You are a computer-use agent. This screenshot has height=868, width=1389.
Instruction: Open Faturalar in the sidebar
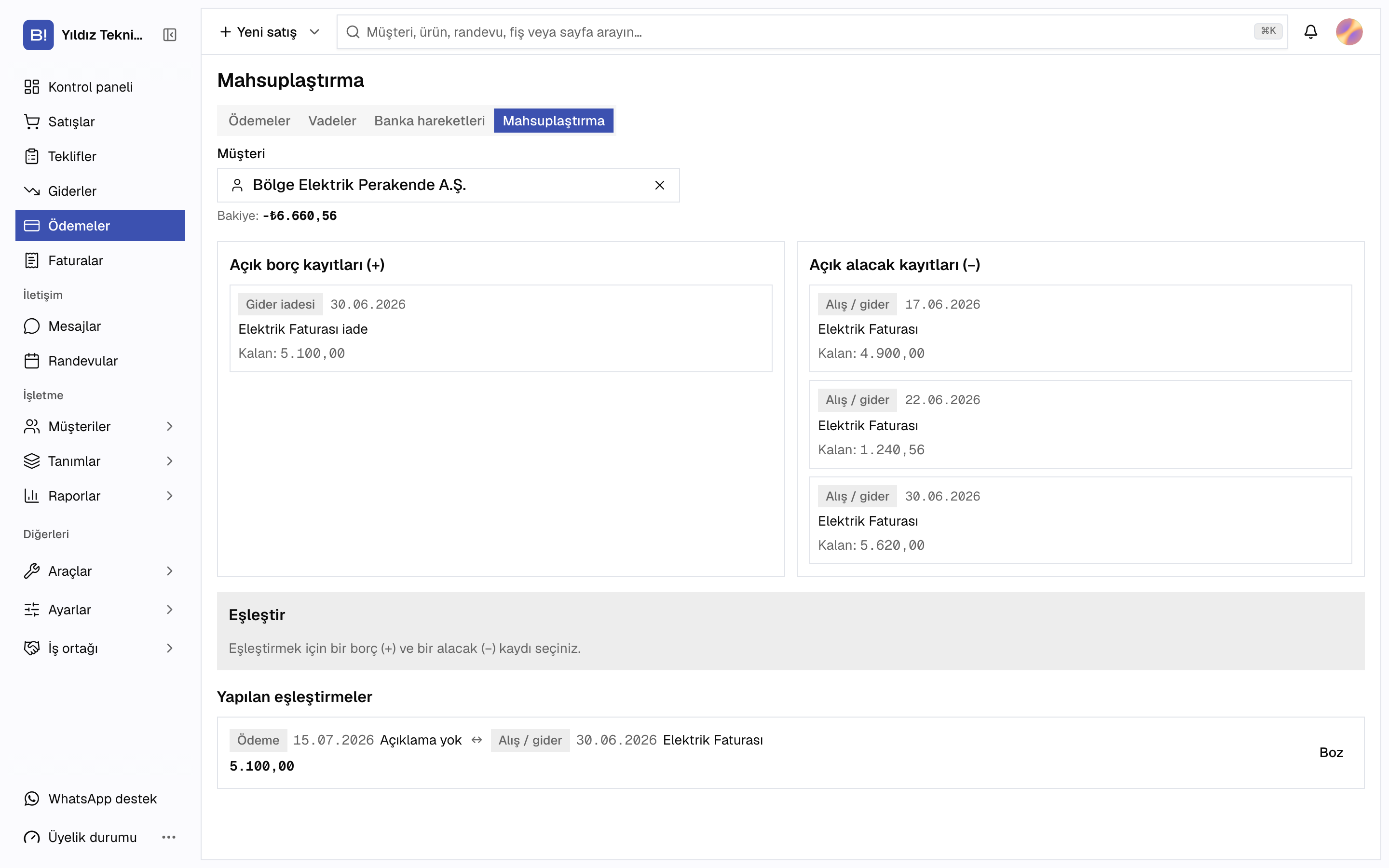coord(100,260)
